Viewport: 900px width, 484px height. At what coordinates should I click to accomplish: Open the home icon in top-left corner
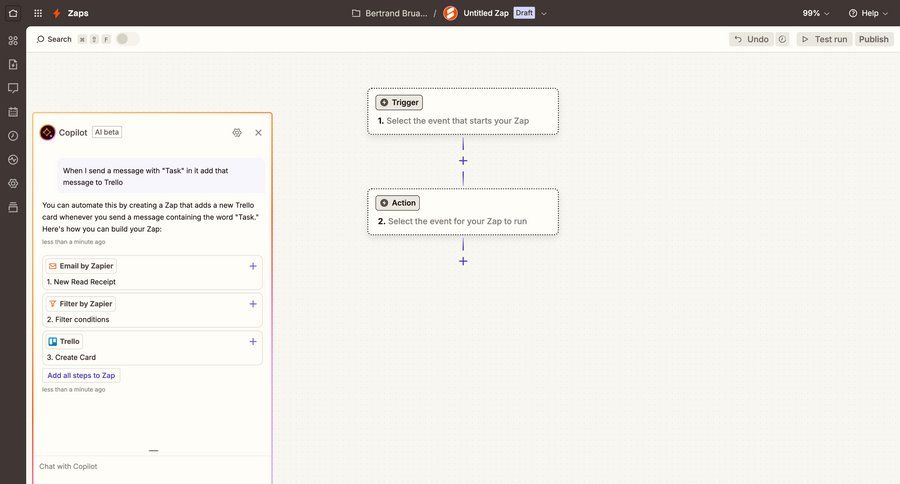[13, 13]
